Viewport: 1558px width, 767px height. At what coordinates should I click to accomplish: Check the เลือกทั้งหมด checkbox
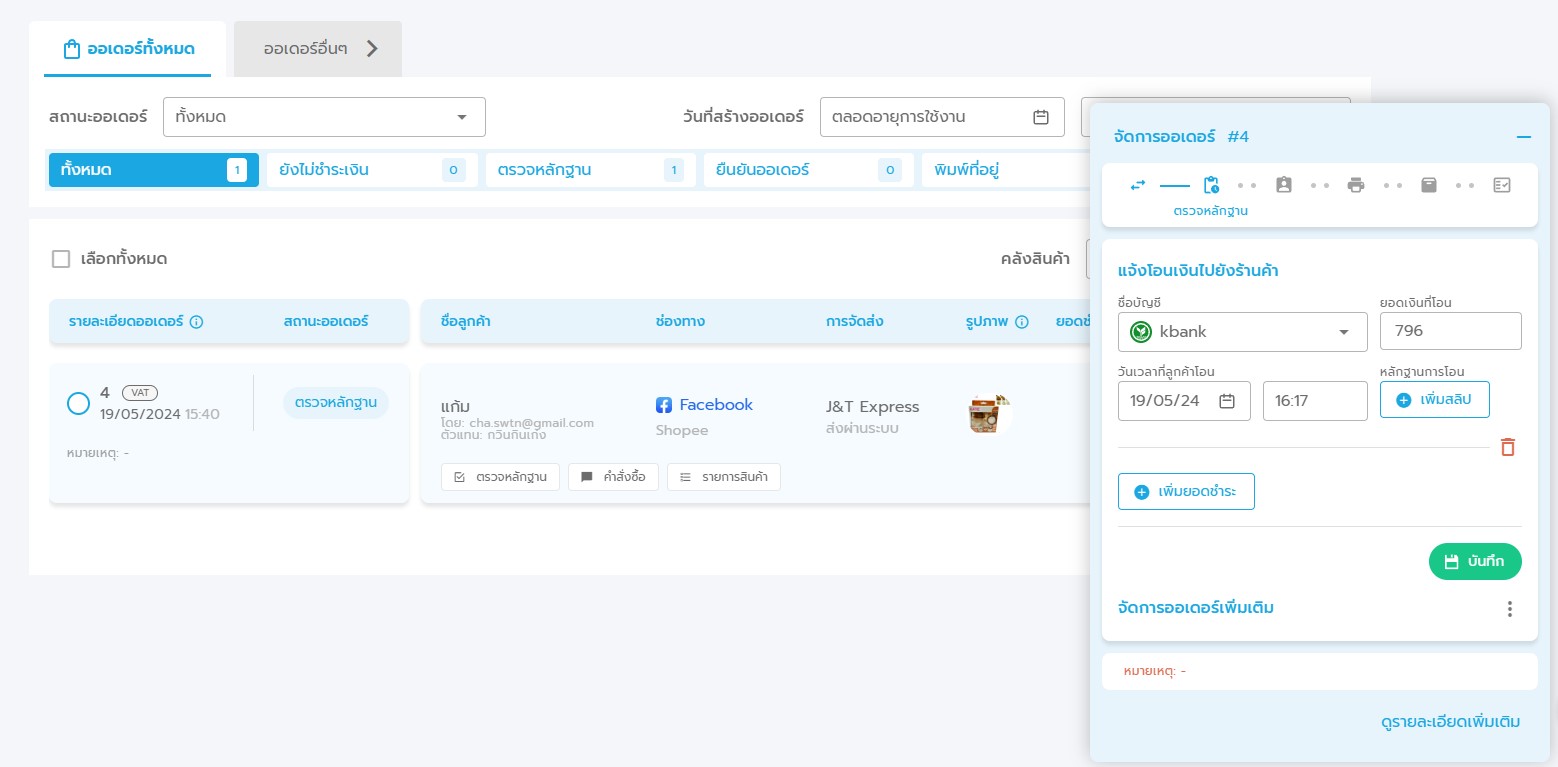coord(61,259)
